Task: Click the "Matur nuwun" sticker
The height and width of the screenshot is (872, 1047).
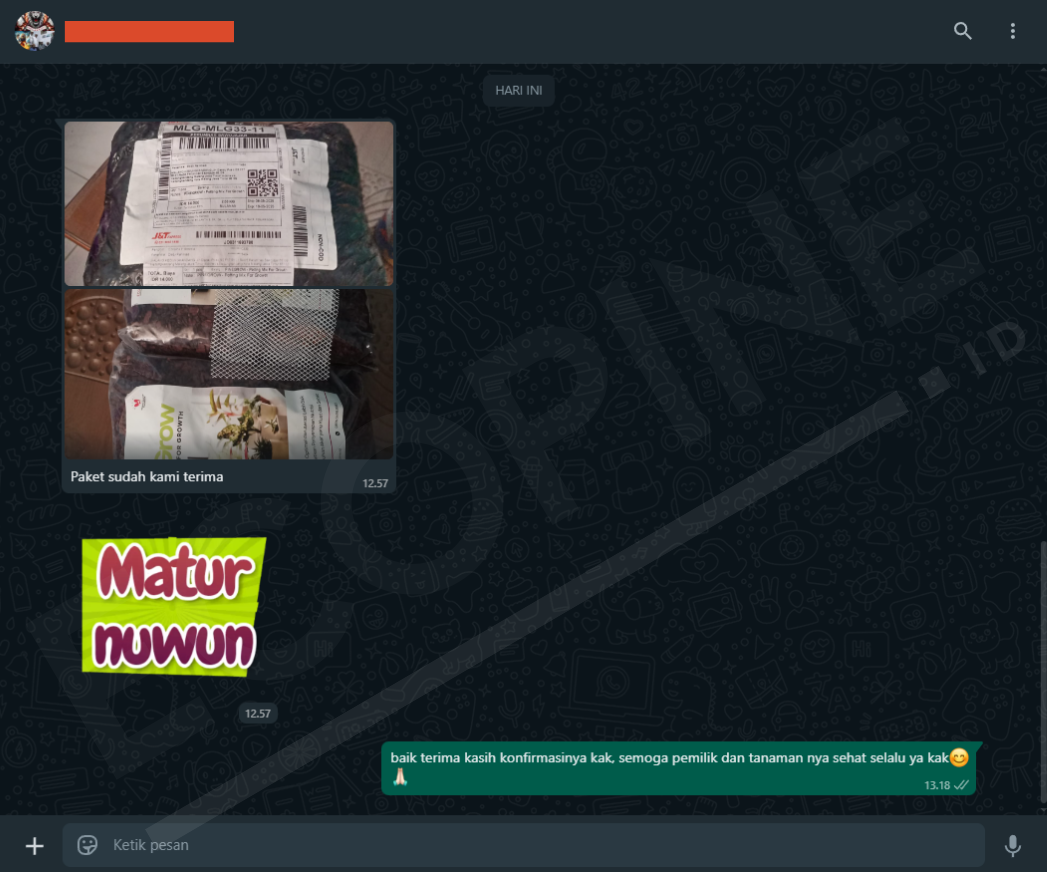Action: click(x=174, y=607)
